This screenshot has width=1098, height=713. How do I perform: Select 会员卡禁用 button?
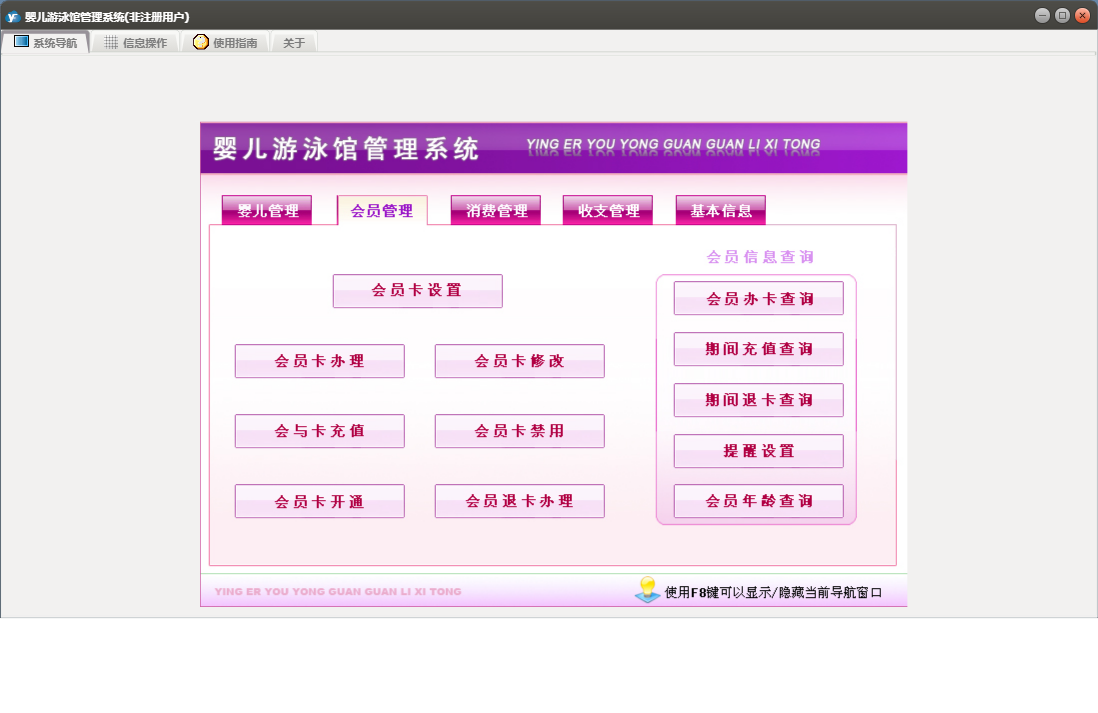pyautogui.click(x=520, y=431)
